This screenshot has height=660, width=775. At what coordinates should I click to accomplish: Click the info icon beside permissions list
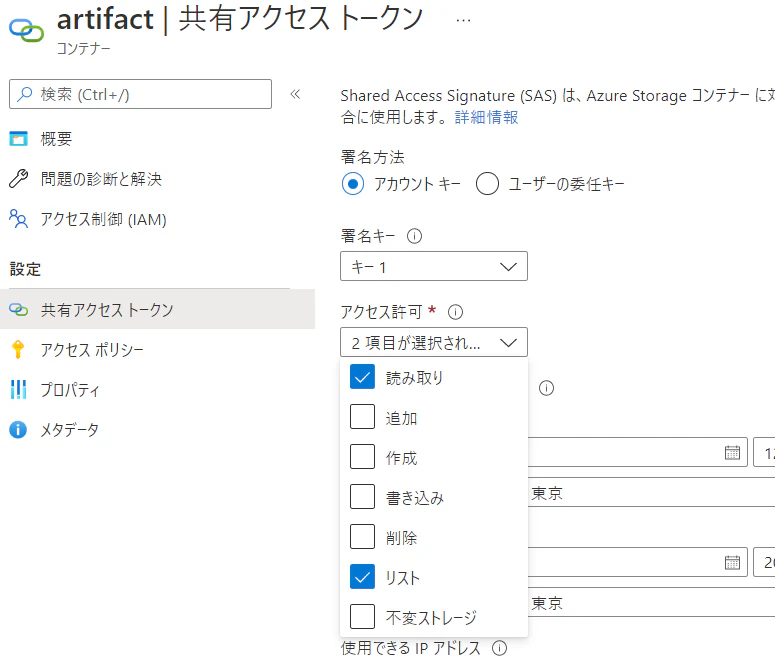[x=546, y=388]
